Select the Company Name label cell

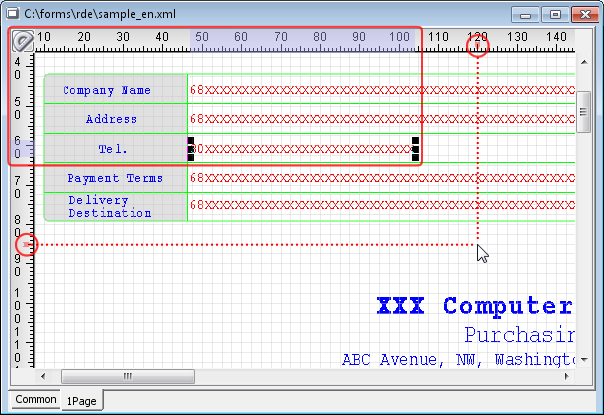(x=116, y=89)
